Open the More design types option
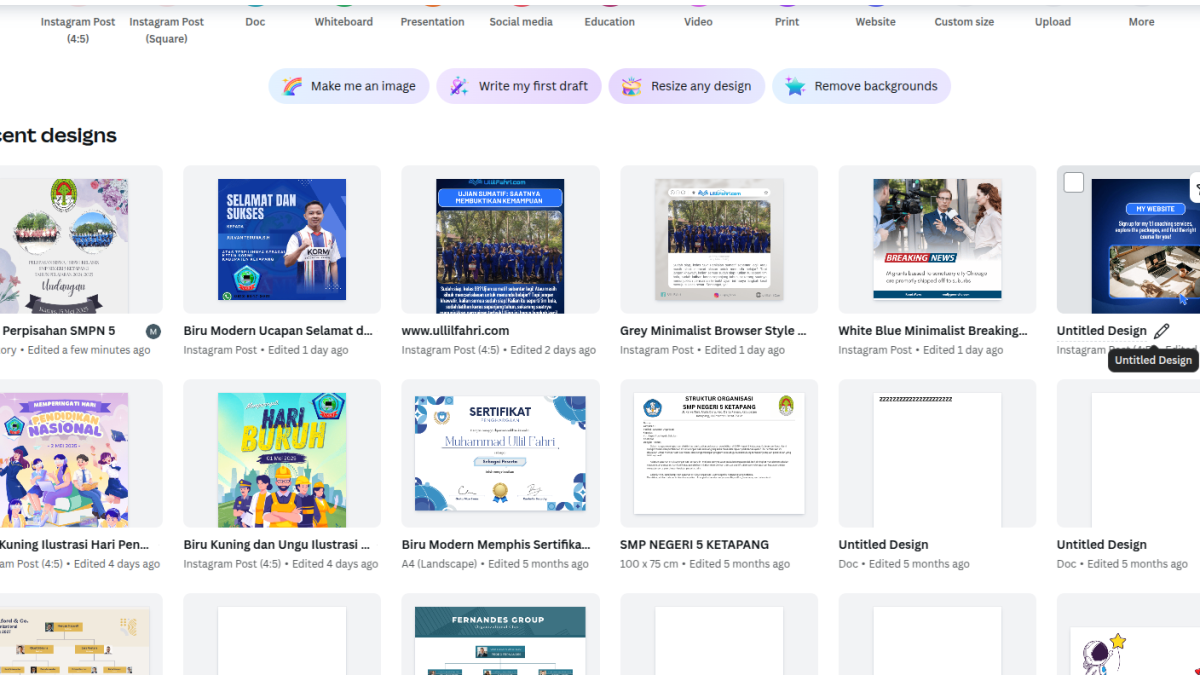 pos(1141,22)
